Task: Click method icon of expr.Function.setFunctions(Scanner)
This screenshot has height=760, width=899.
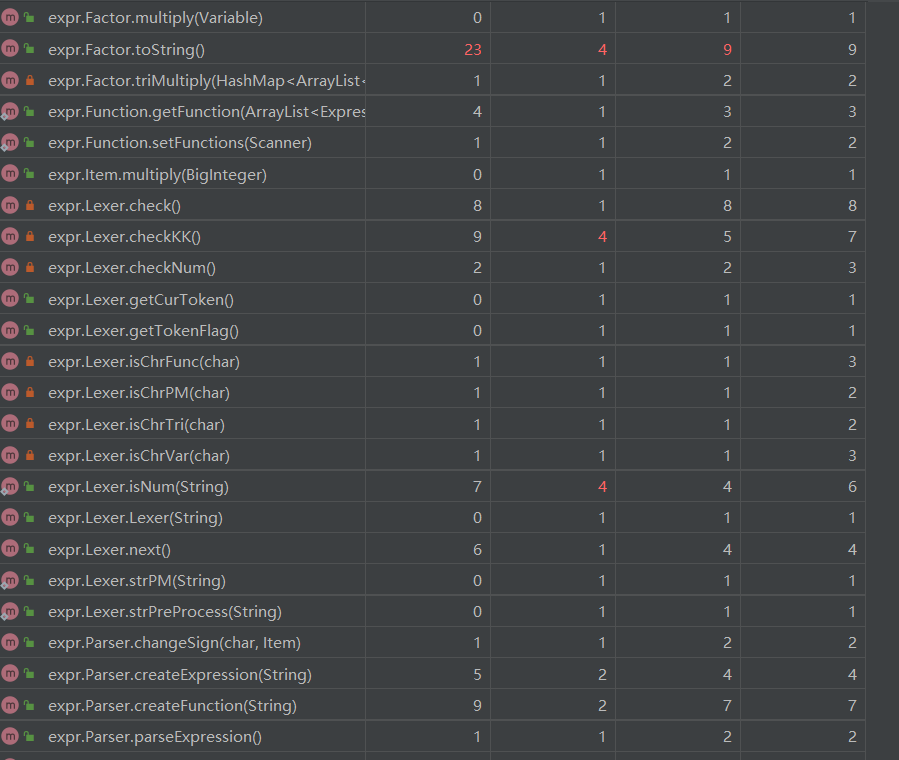Action: 10,142
